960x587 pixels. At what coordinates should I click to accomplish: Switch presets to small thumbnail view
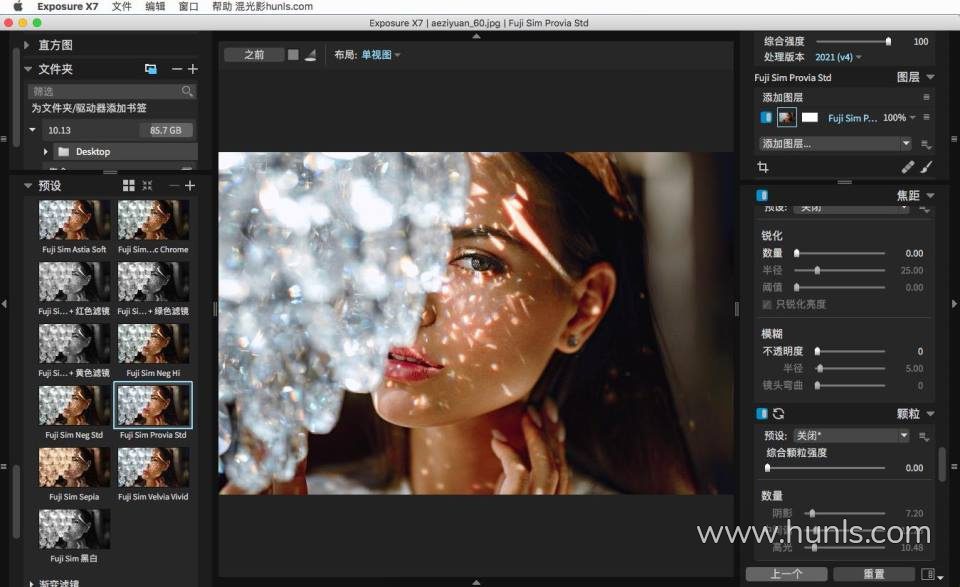[148, 185]
